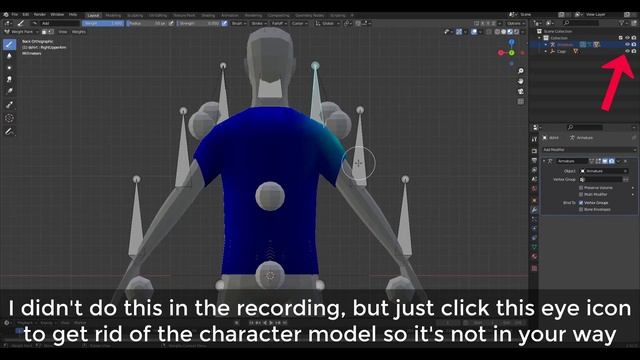This screenshot has width=640, height=360.
Task: Select the Smear weight tool
Action: pos(9,79)
